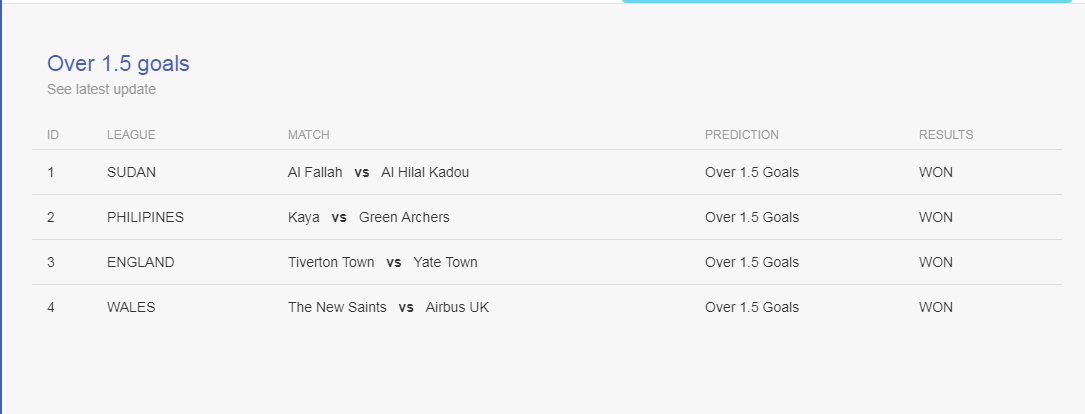The image size is (1085, 414).
Task: Click row ID number 3
Action: tap(51, 262)
